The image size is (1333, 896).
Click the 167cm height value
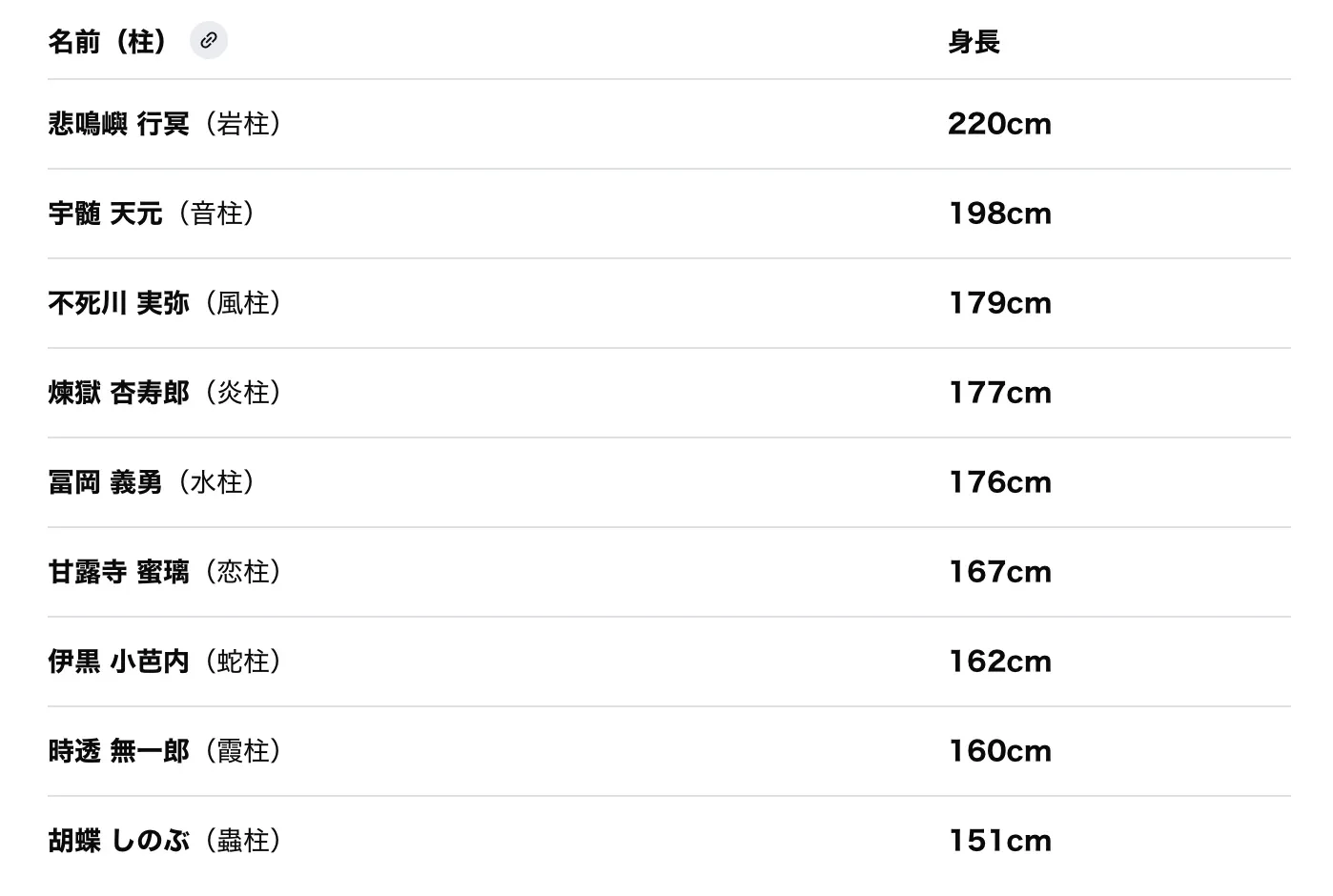tap(999, 572)
